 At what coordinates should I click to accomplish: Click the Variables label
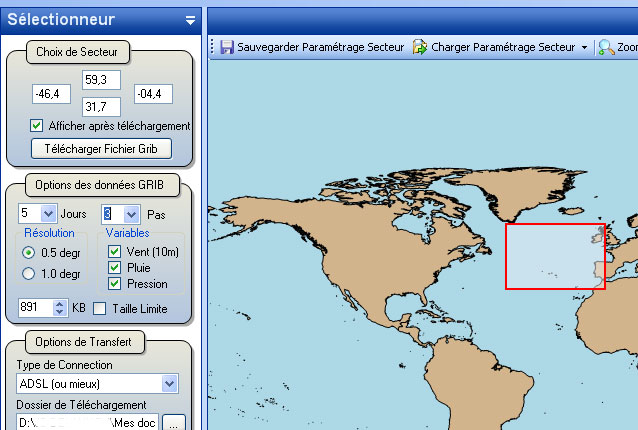127,233
